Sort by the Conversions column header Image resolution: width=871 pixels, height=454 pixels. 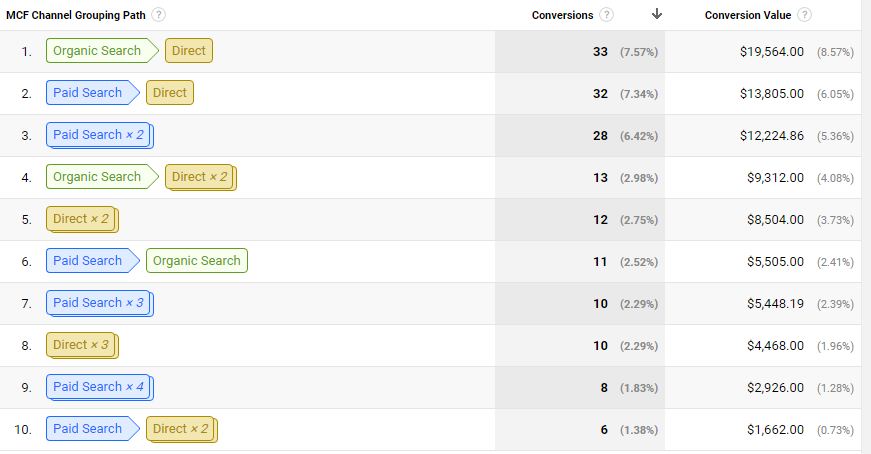(562, 15)
